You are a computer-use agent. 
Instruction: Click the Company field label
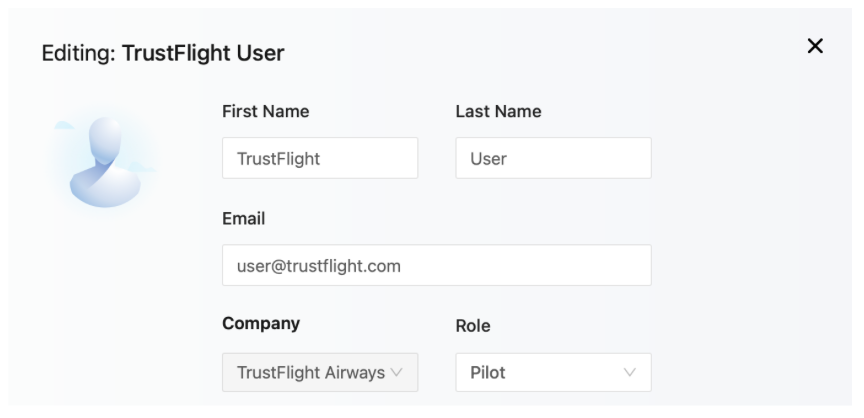(x=260, y=324)
